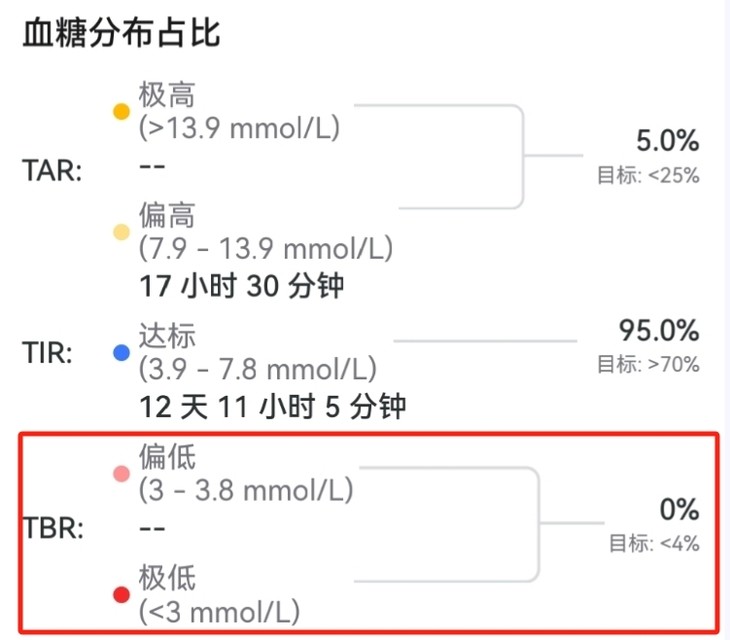This screenshot has height=640, width=730.
Task: Click the orange dot beside 极高
Action: click(121, 111)
